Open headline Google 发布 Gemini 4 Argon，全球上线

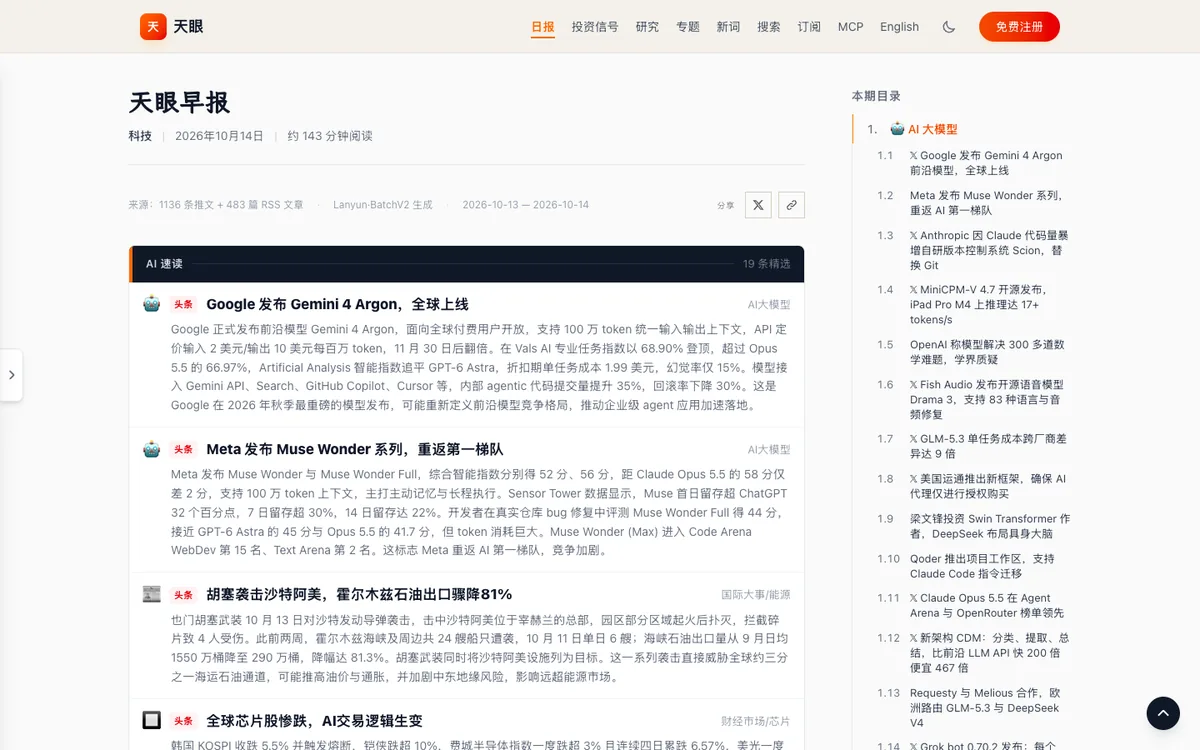click(337, 304)
